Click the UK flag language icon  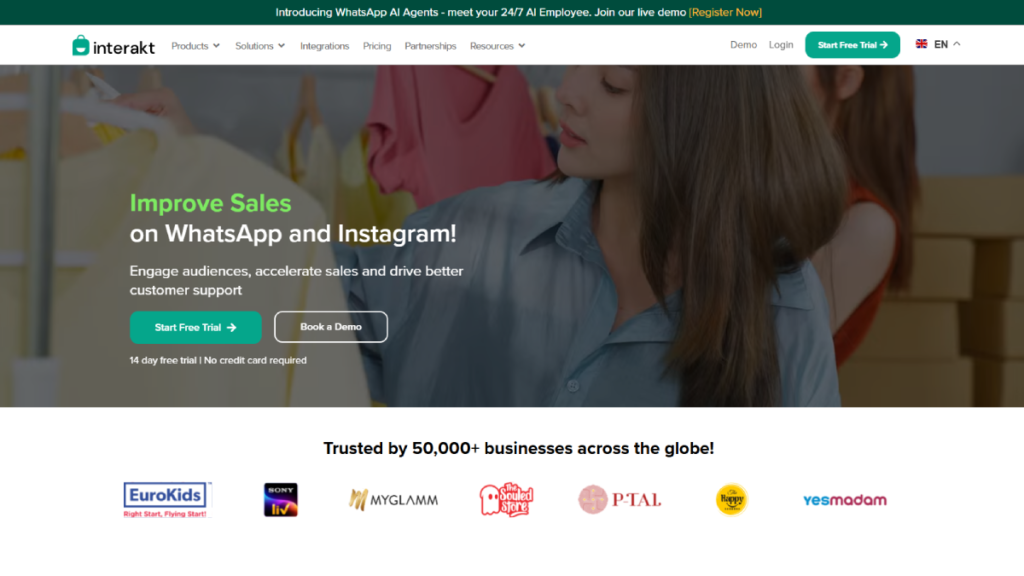pyautogui.click(x=921, y=44)
